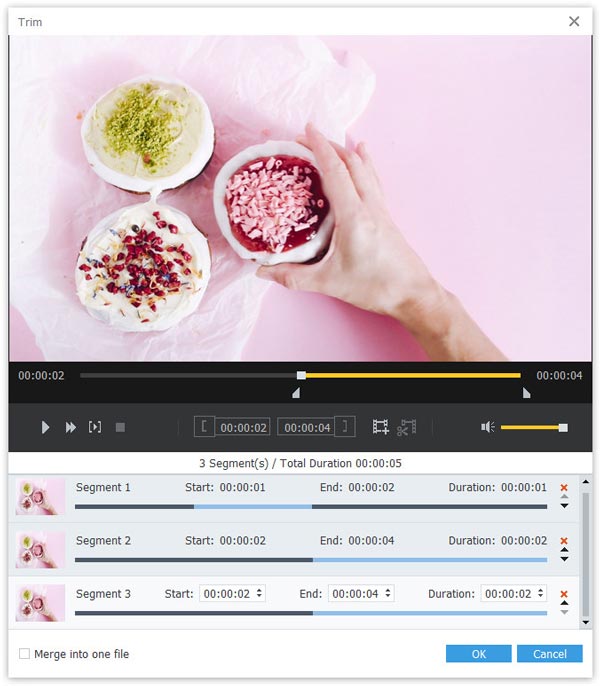This screenshot has width=600, height=686.
Task: Click the fast forward button
Action: pos(71,427)
